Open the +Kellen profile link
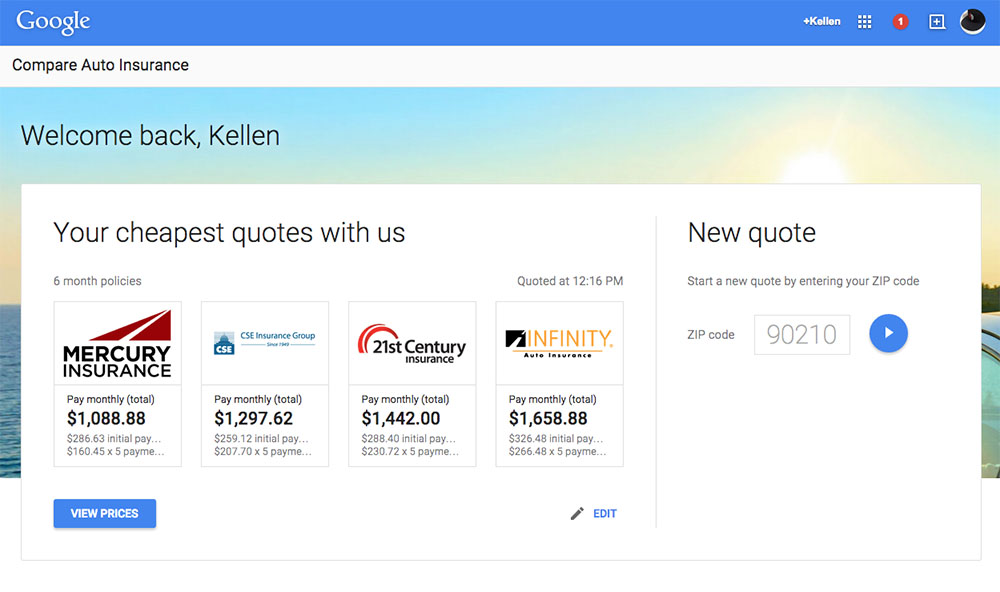 tap(821, 21)
